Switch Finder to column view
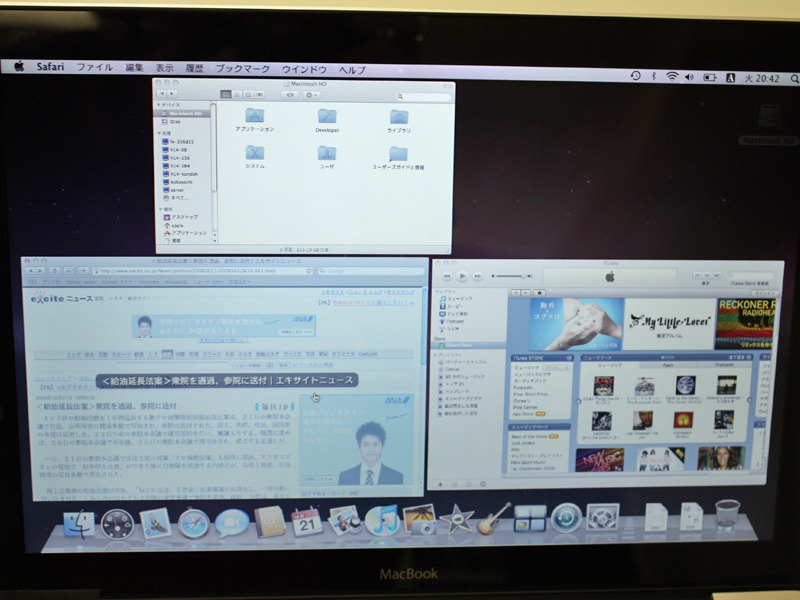This screenshot has height=600, width=800. [x=248, y=94]
